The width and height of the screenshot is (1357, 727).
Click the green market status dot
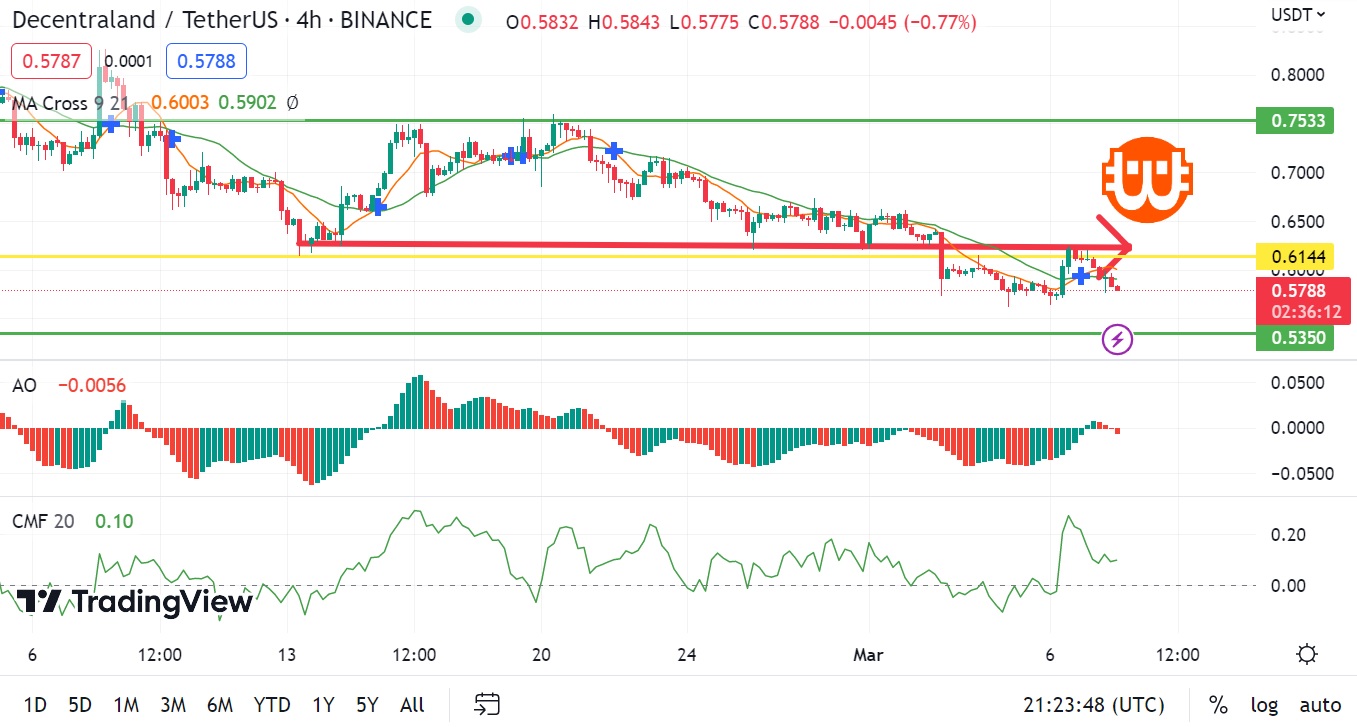coord(467,20)
